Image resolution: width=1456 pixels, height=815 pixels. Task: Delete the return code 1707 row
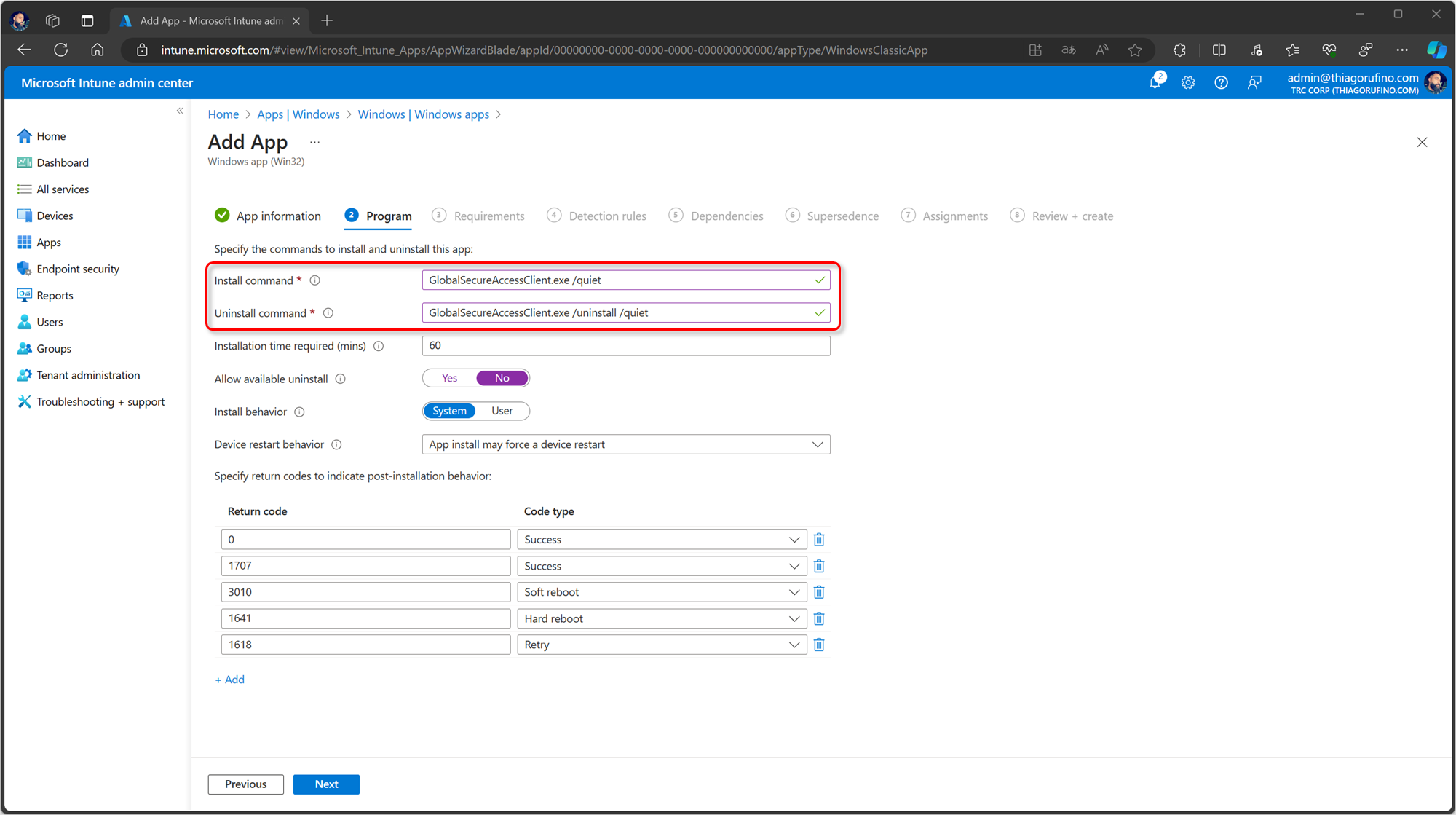point(819,566)
